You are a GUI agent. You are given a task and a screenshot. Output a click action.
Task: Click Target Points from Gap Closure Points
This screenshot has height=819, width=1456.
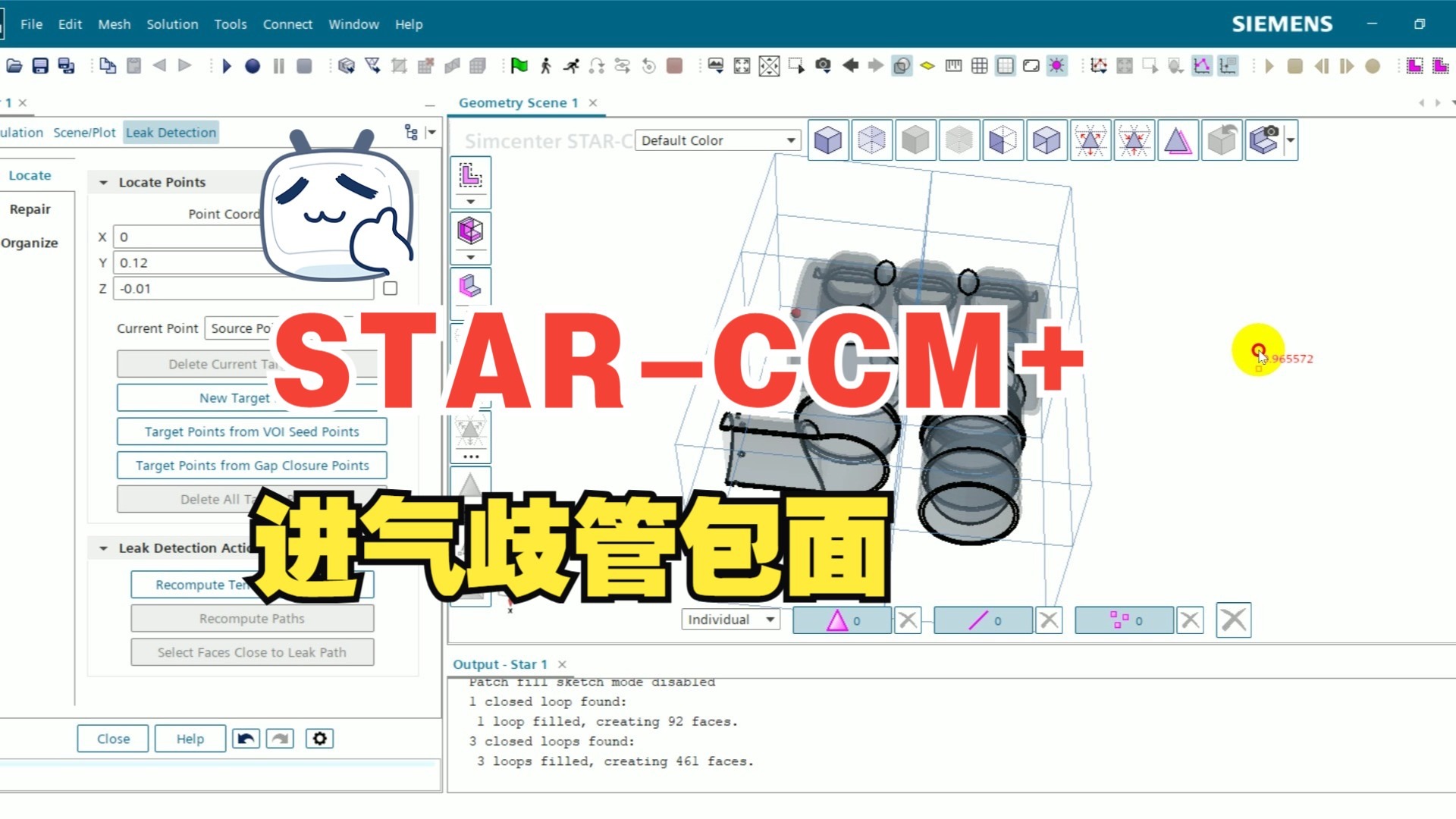[252, 466]
